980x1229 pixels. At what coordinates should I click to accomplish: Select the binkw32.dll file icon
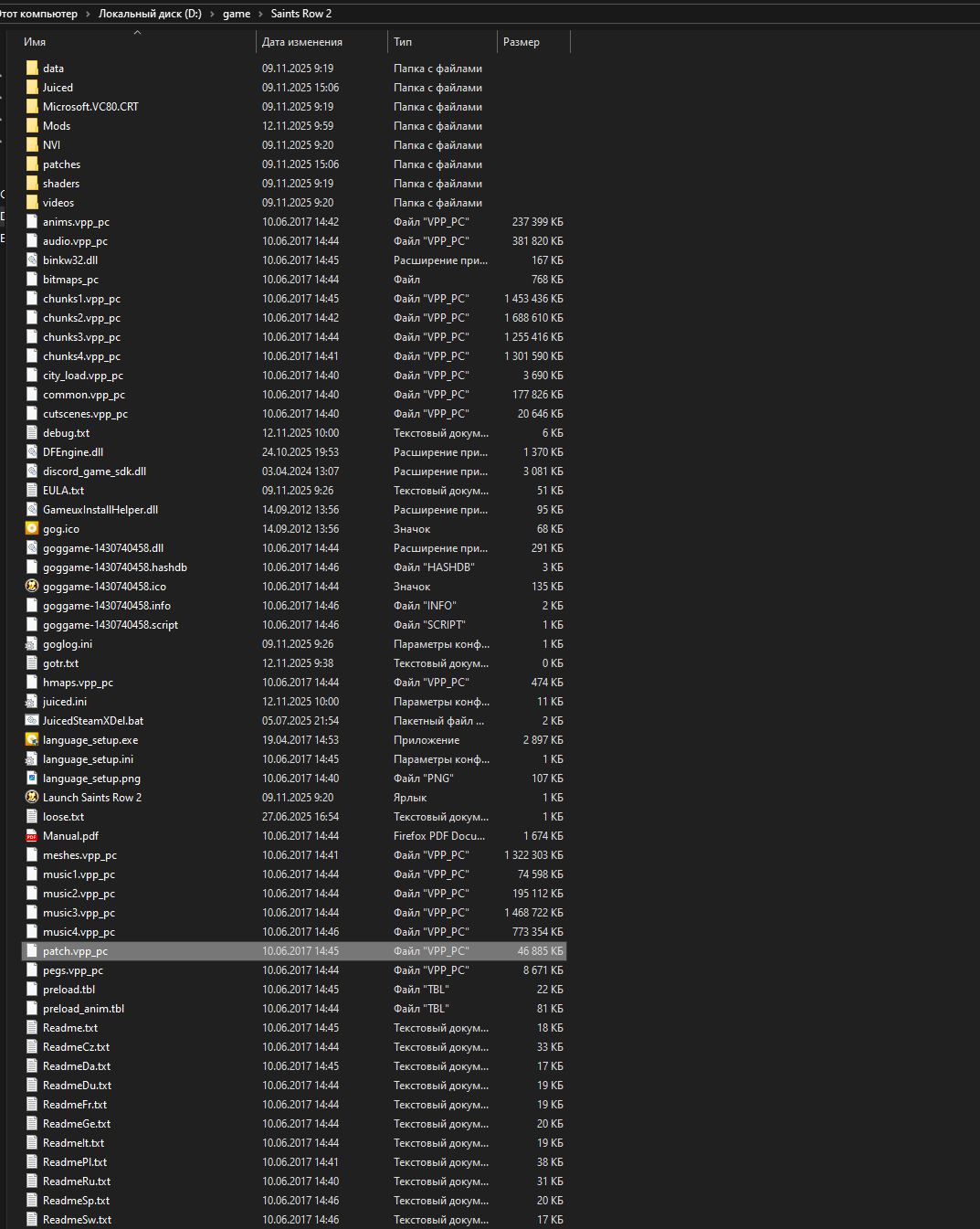32,260
